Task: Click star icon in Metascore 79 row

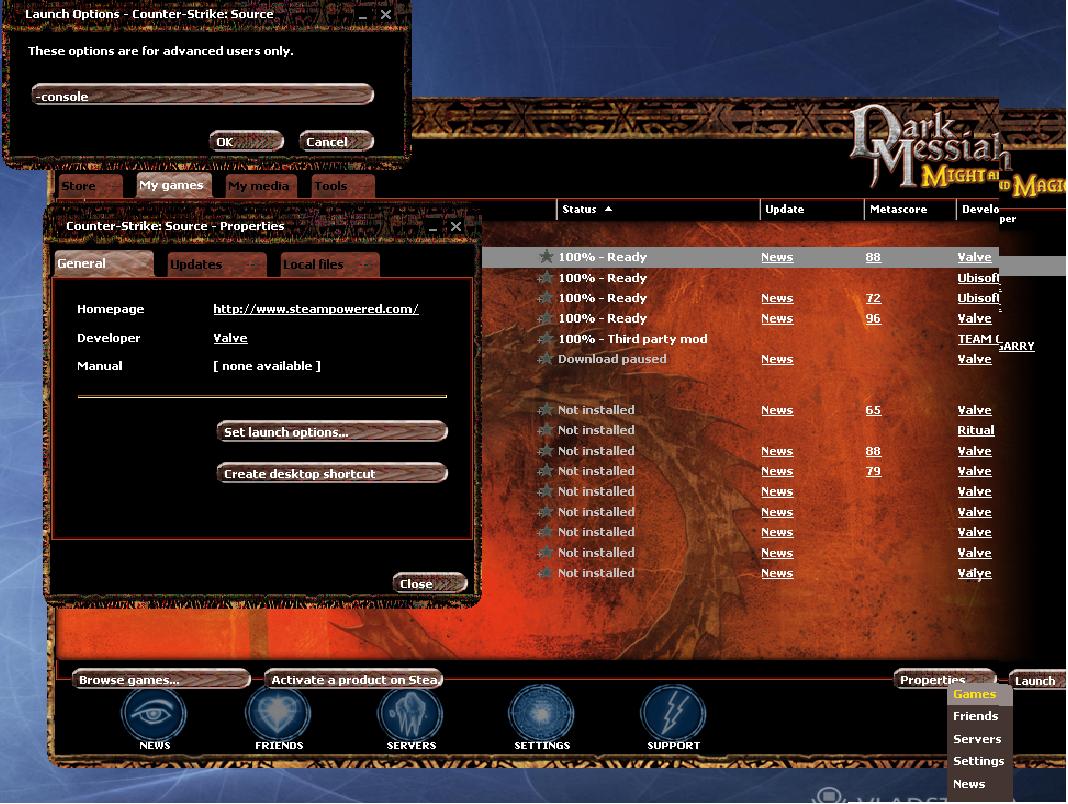Action: click(x=546, y=471)
